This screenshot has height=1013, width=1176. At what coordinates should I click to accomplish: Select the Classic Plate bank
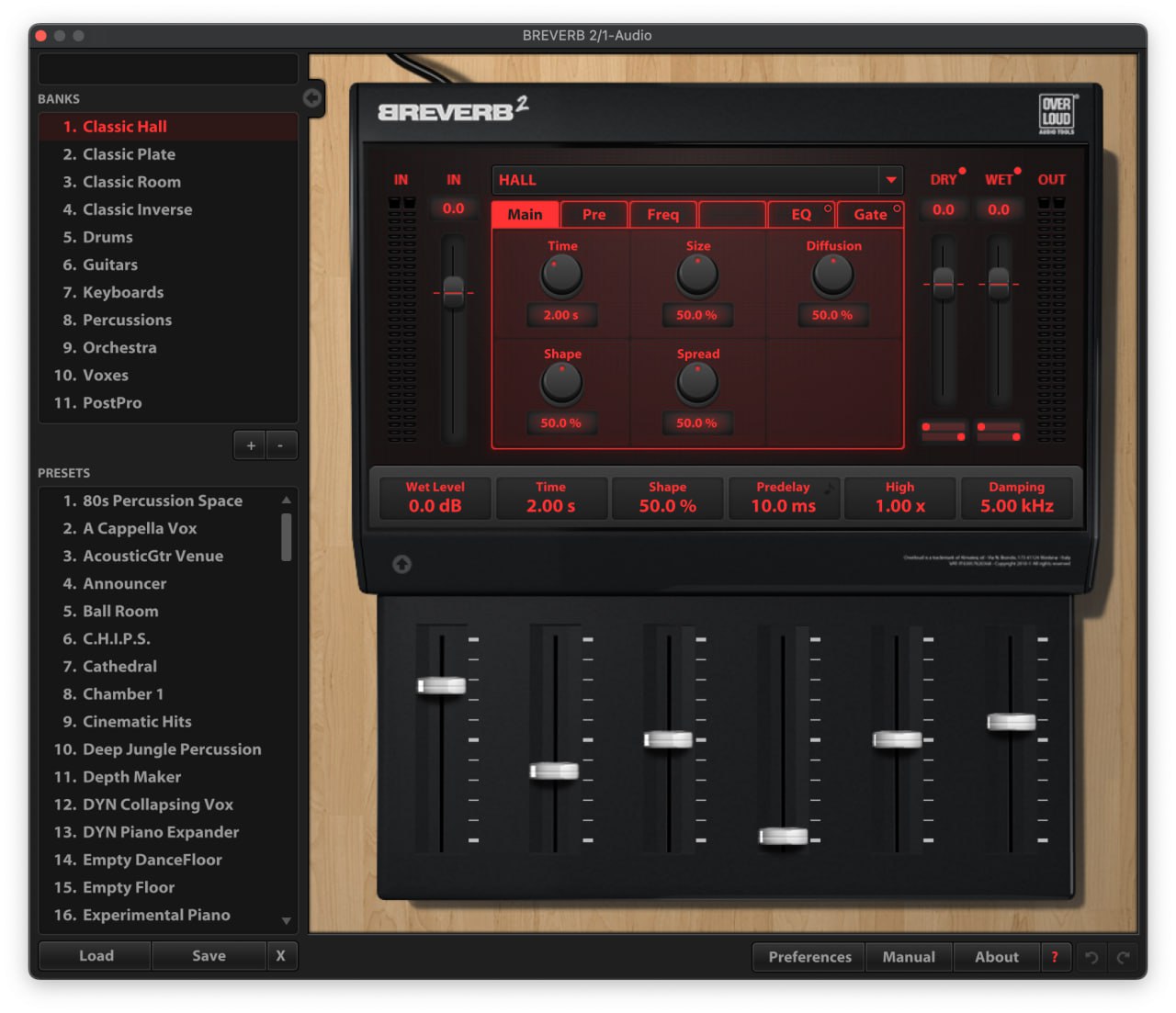tap(168, 154)
